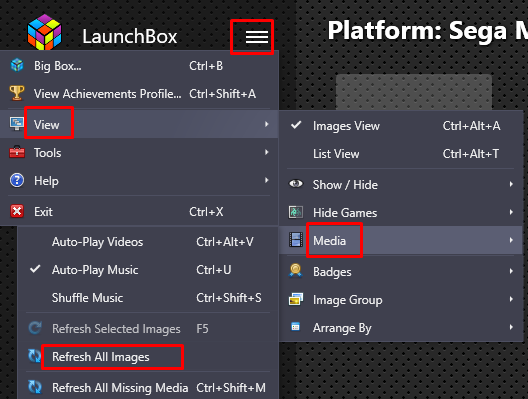Expand the View submenu arrow

[267, 124]
